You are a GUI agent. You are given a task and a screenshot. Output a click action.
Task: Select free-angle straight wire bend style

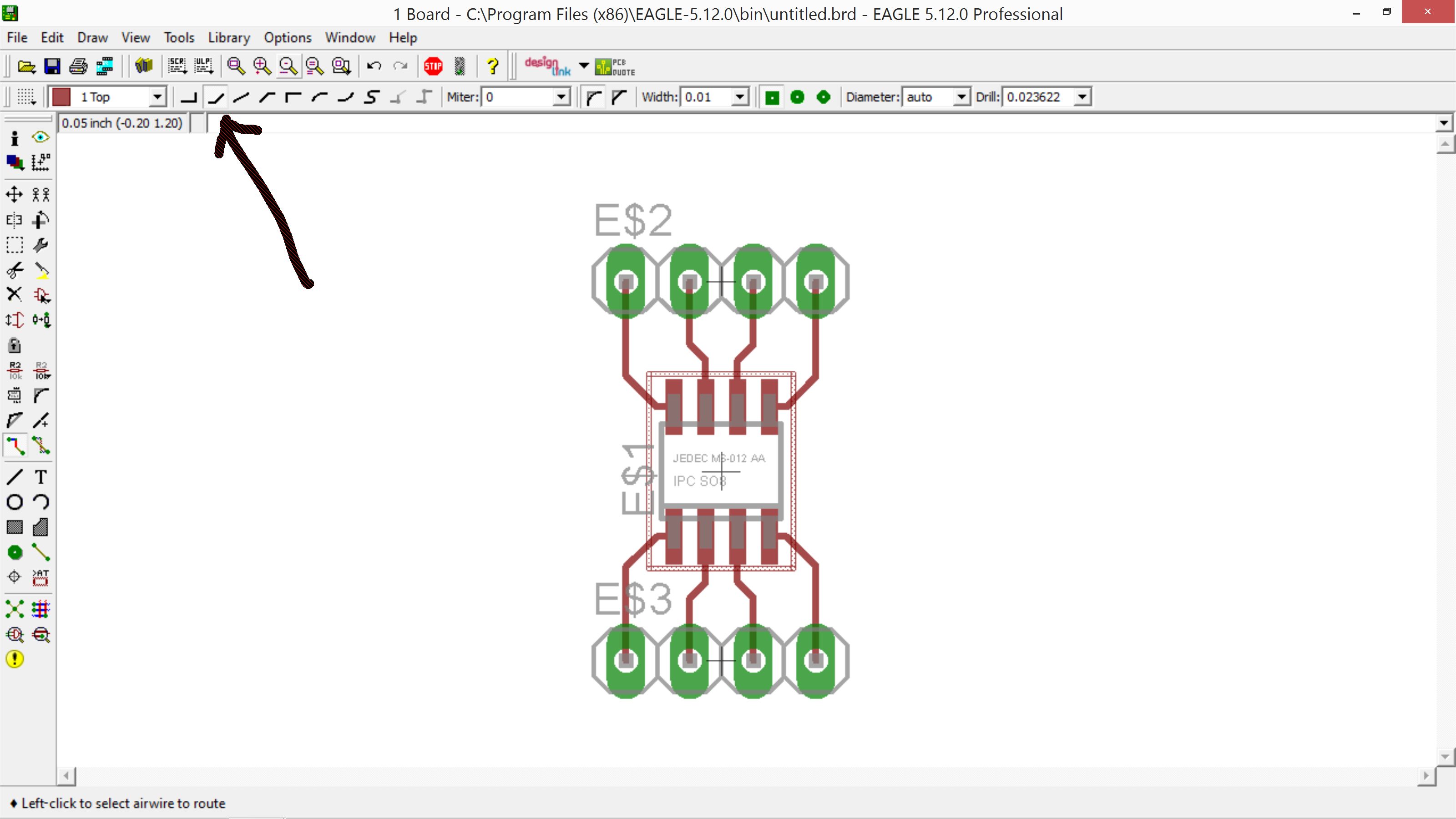click(x=241, y=97)
